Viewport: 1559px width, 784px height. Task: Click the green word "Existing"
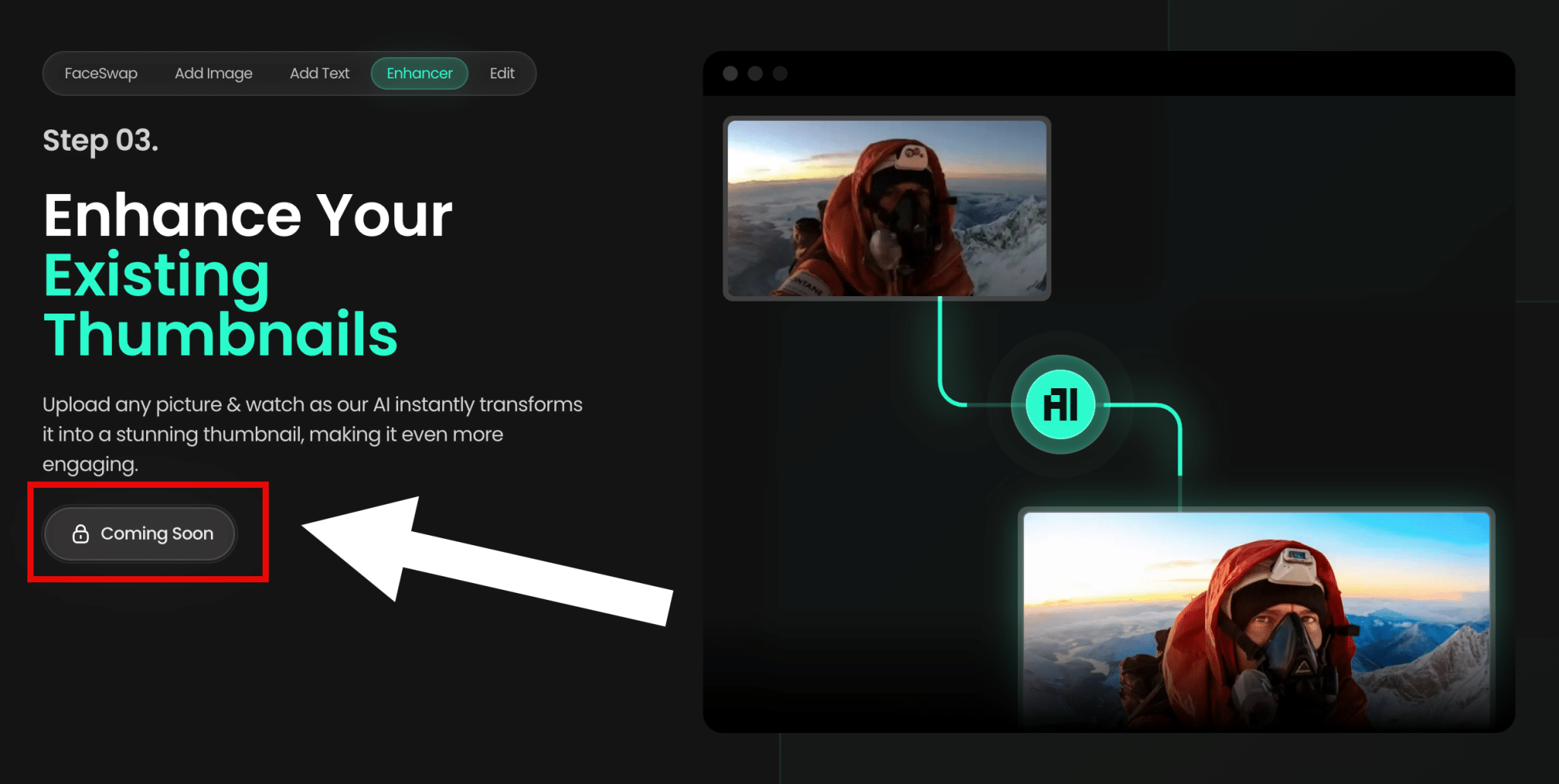(x=157, y=276)
